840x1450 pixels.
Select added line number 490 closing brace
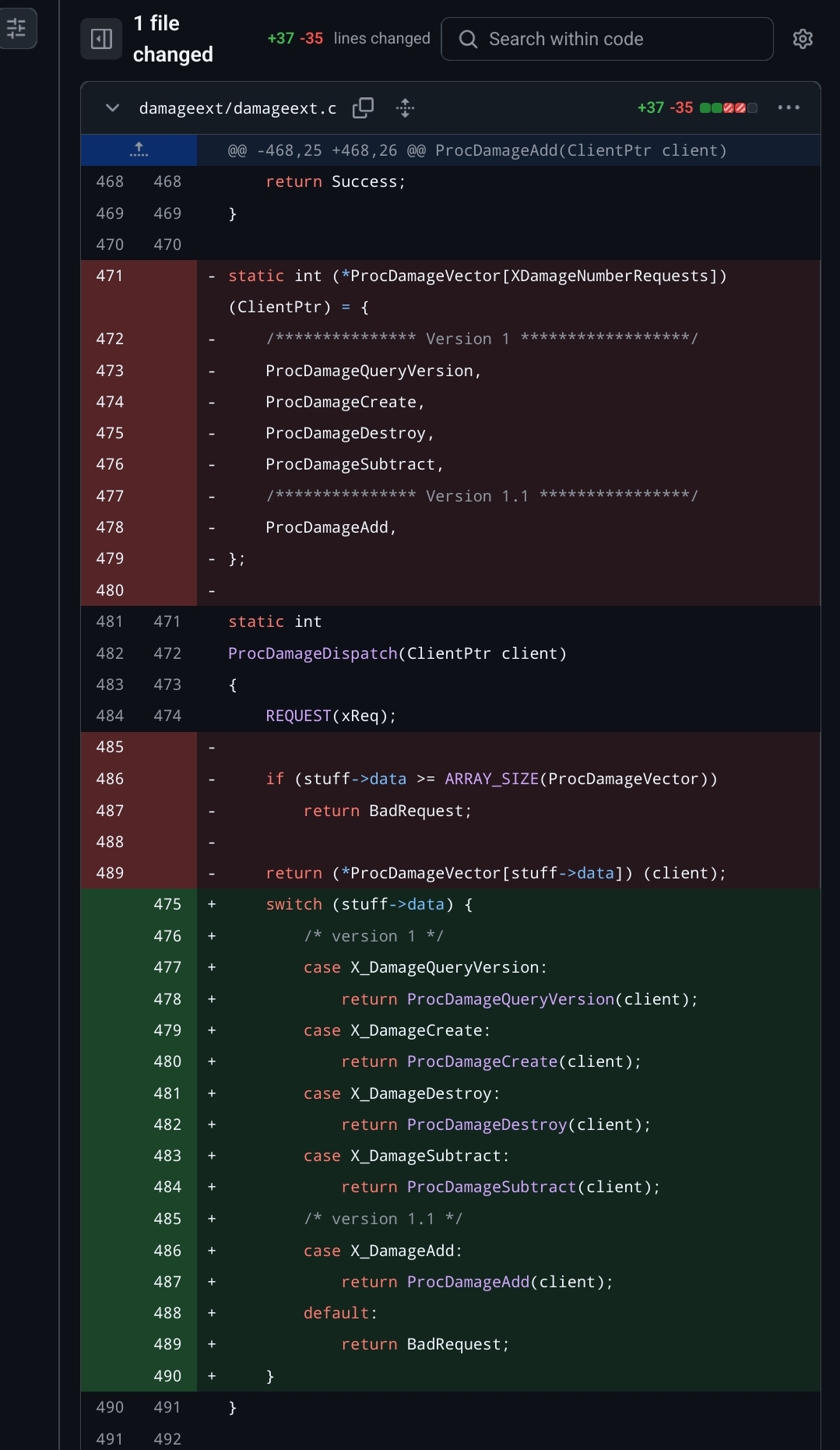click(167, 1376)
